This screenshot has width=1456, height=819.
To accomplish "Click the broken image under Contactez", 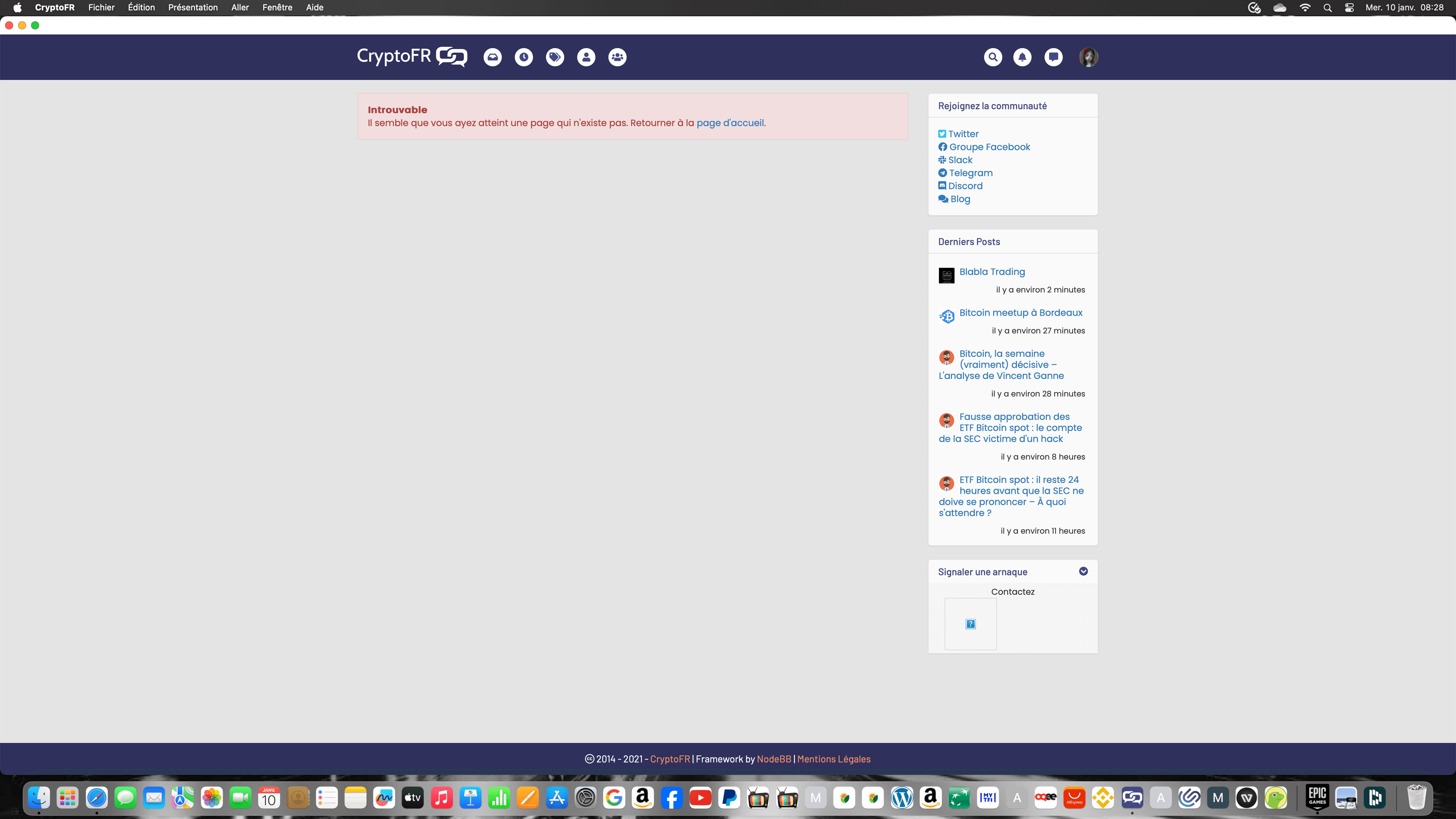I will coord(970,624).
